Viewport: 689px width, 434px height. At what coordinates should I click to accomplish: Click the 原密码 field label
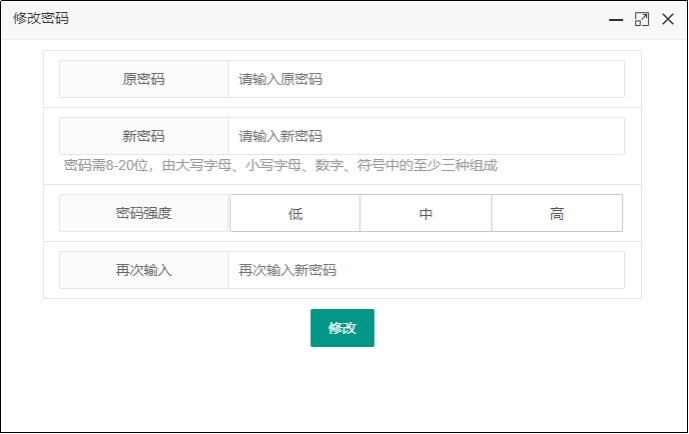144,79
